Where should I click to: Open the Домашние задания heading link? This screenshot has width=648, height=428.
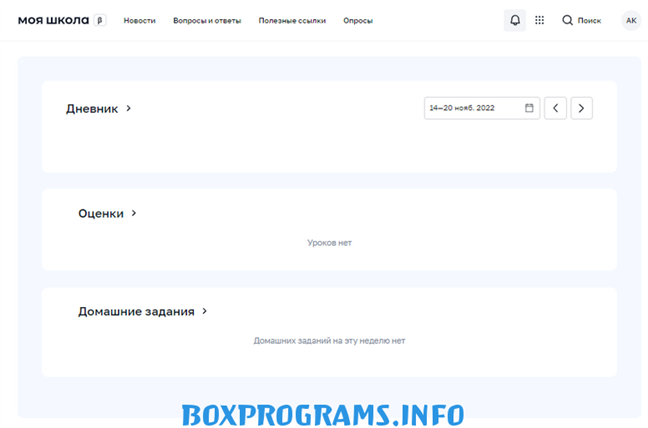point(136,311)
